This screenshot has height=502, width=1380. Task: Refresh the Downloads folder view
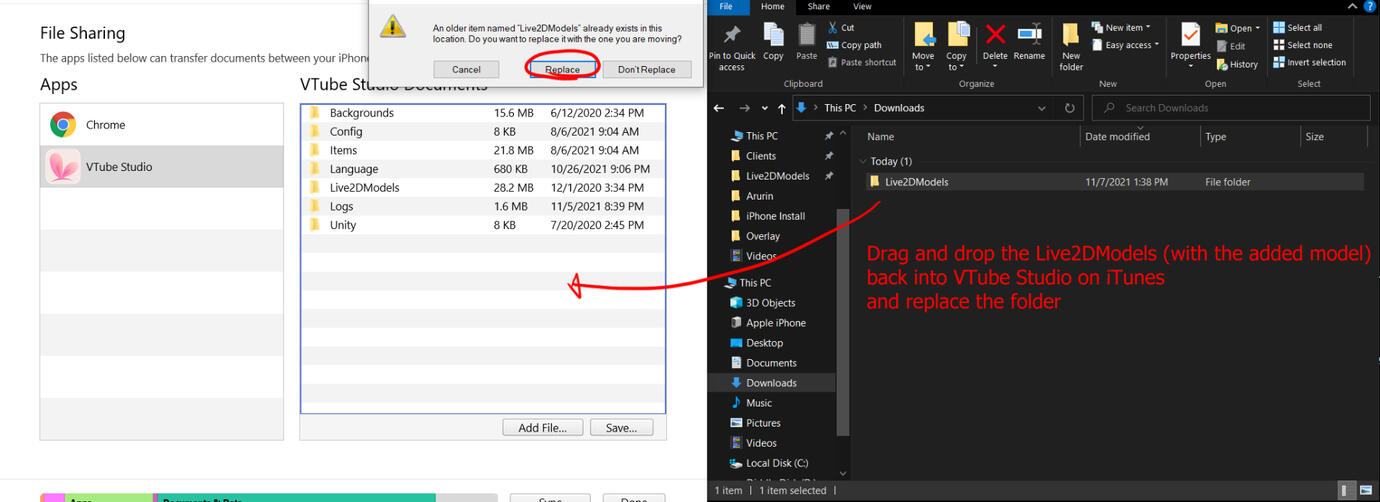(x=1070, y=108)
